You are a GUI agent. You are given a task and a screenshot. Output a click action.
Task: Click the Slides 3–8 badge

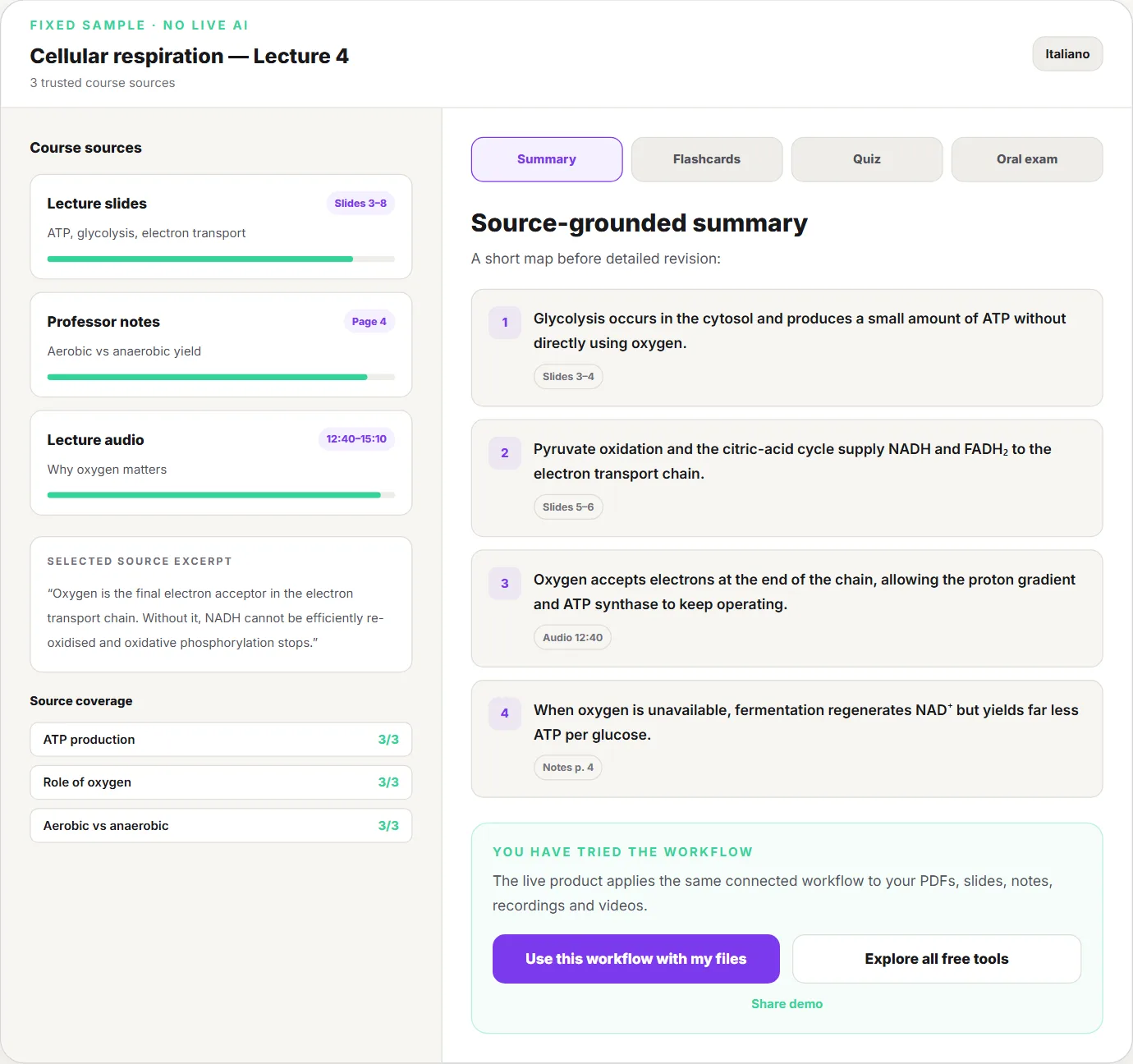tap(360, 204)
